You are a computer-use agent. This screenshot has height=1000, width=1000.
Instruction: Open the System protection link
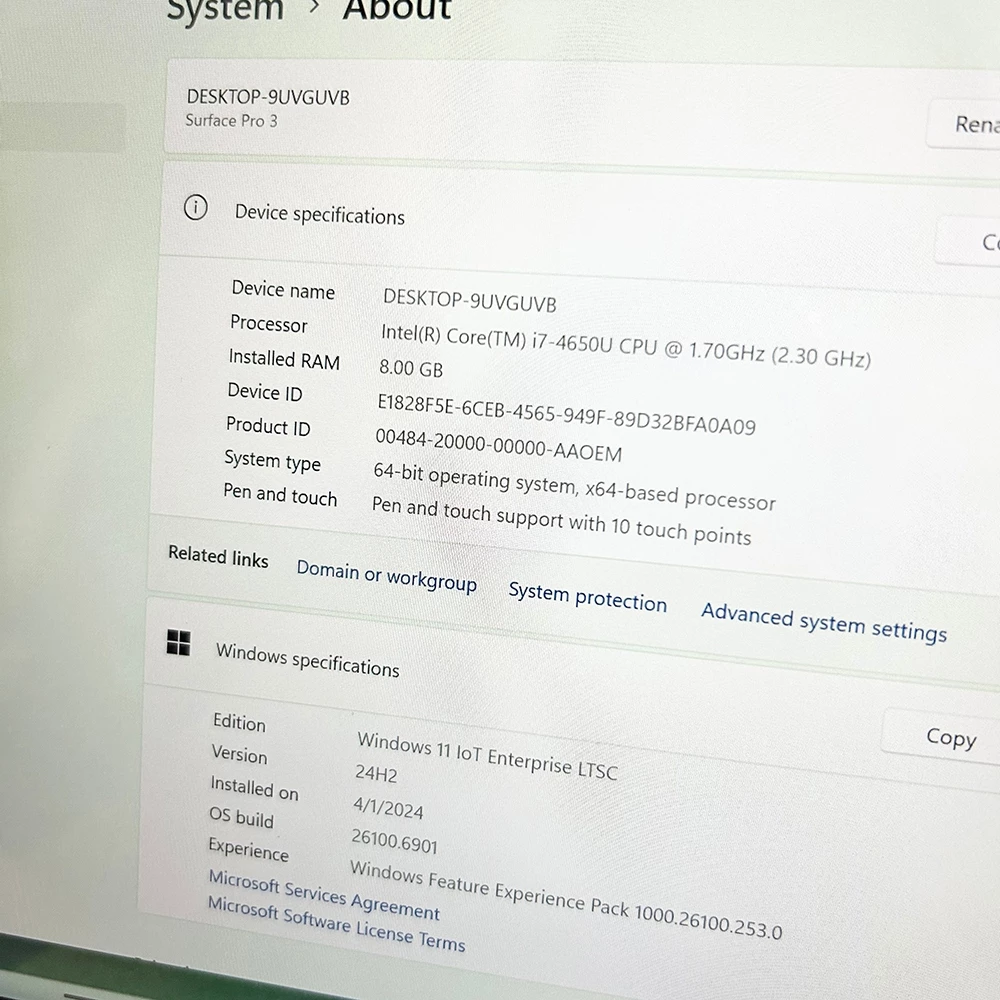click(x=587, y=596)
